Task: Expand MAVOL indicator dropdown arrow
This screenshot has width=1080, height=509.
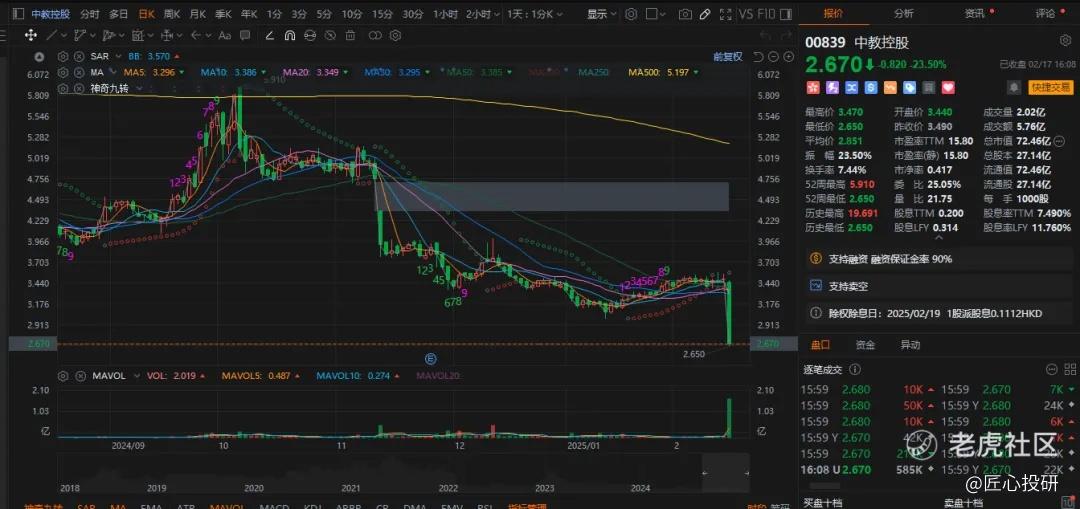Action: 136,376
